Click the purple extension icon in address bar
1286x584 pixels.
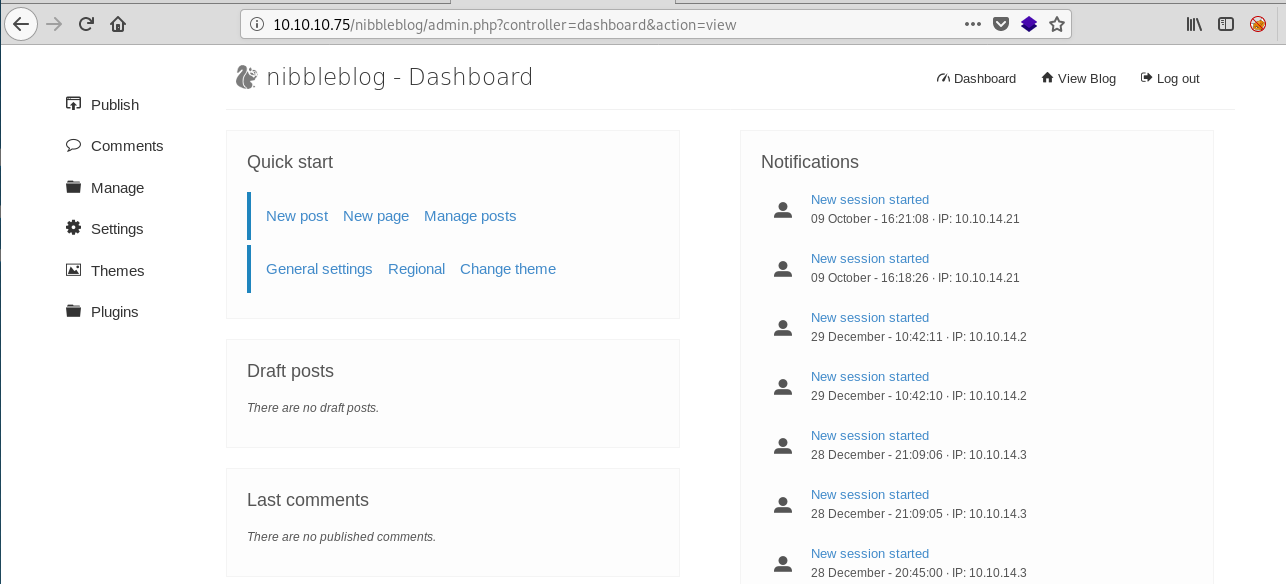(x=1029, y=24)
